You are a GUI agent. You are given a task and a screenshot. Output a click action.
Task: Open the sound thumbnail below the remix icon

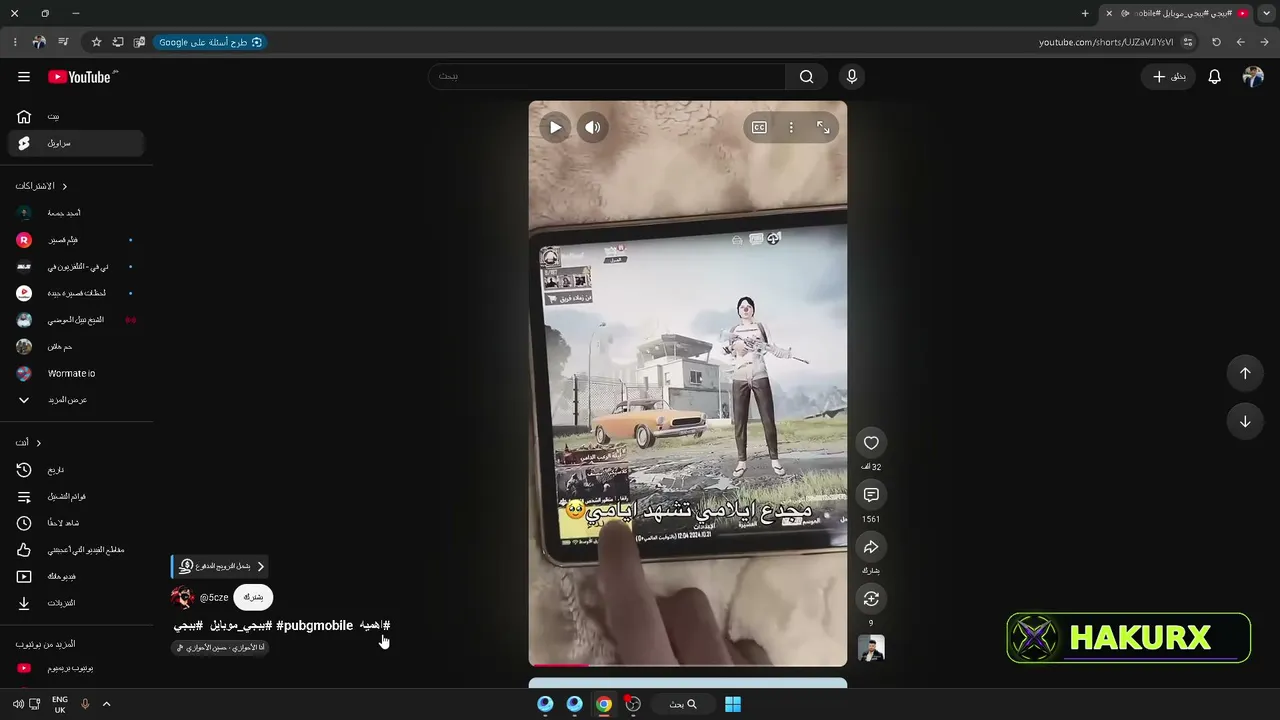871,648
